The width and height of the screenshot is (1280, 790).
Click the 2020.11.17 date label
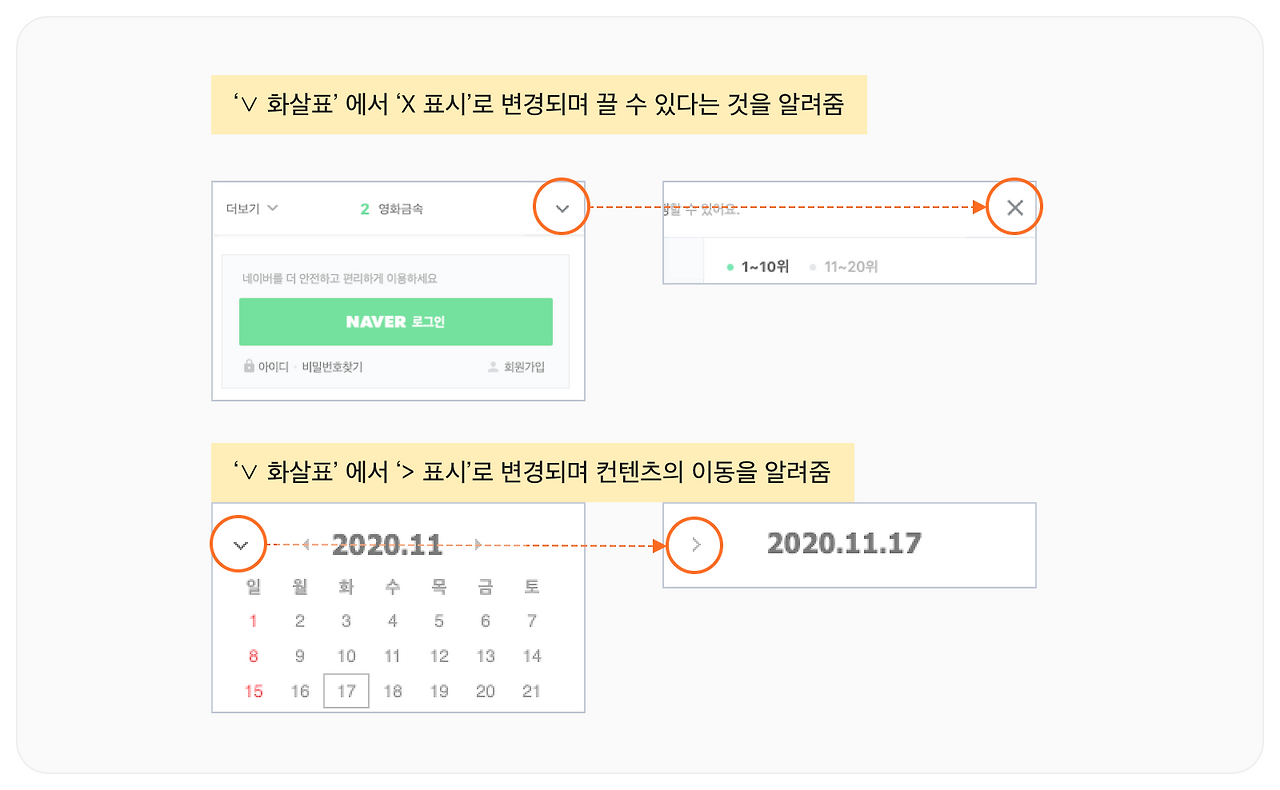click(844, 543)
